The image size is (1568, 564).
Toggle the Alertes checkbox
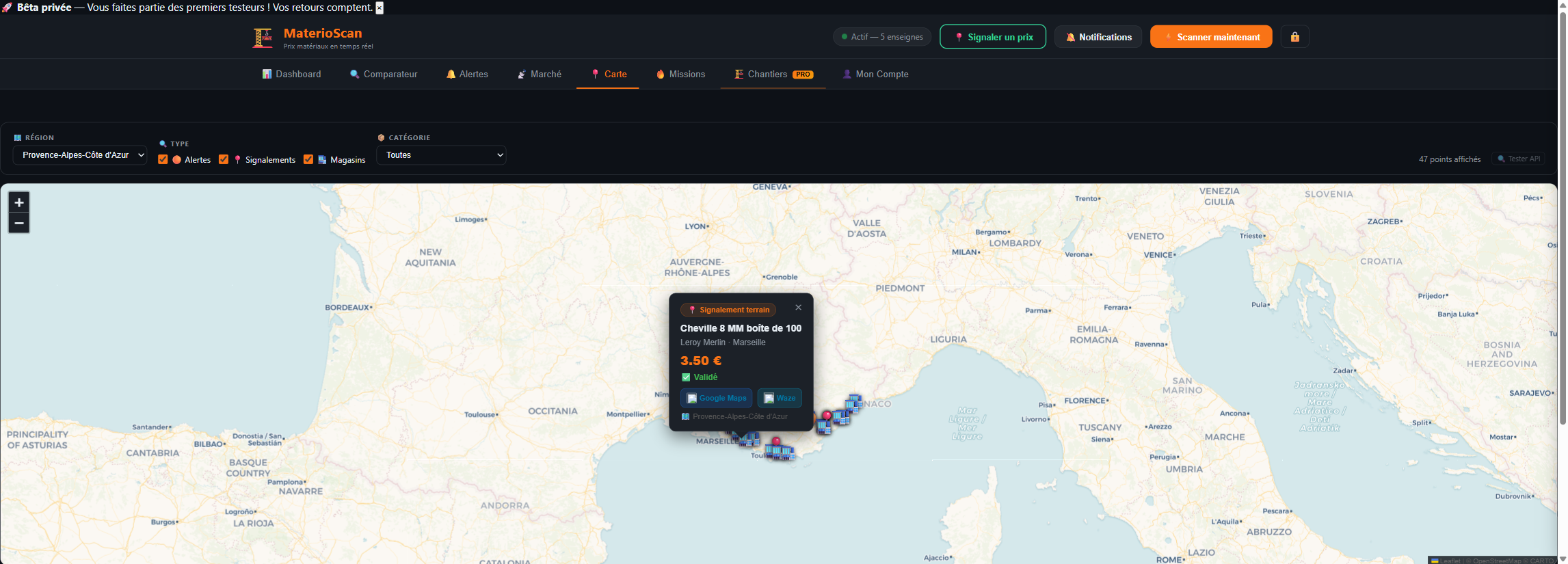(163, 159)
